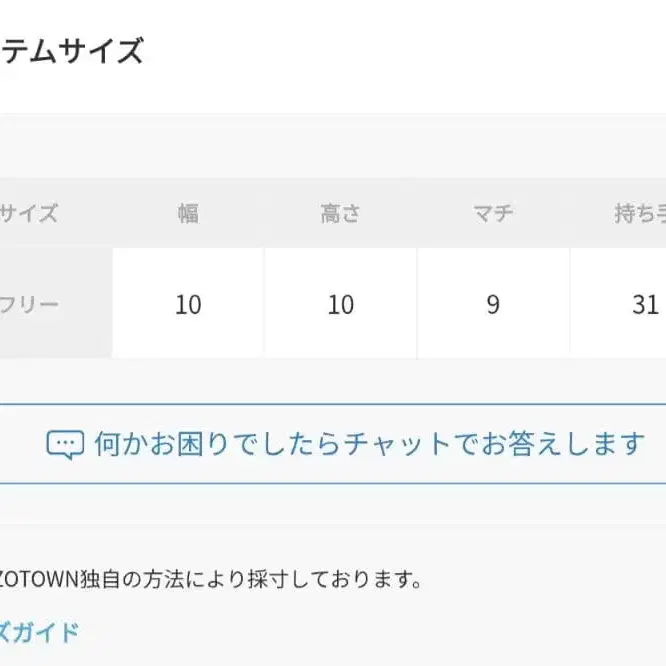Click the chat speech bubble icon

coord(66,445)
